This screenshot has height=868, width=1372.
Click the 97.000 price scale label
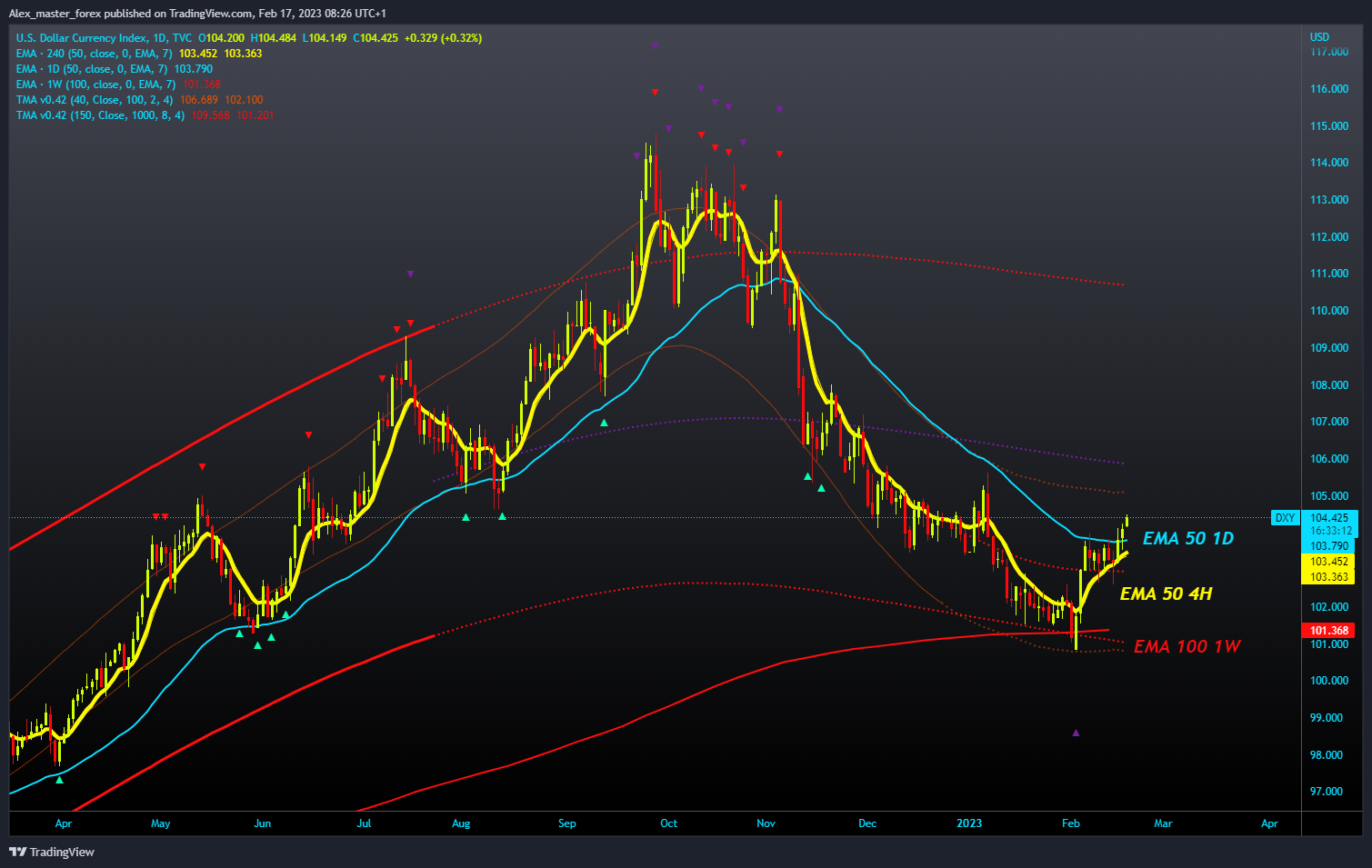click(x=1327, y=792)
